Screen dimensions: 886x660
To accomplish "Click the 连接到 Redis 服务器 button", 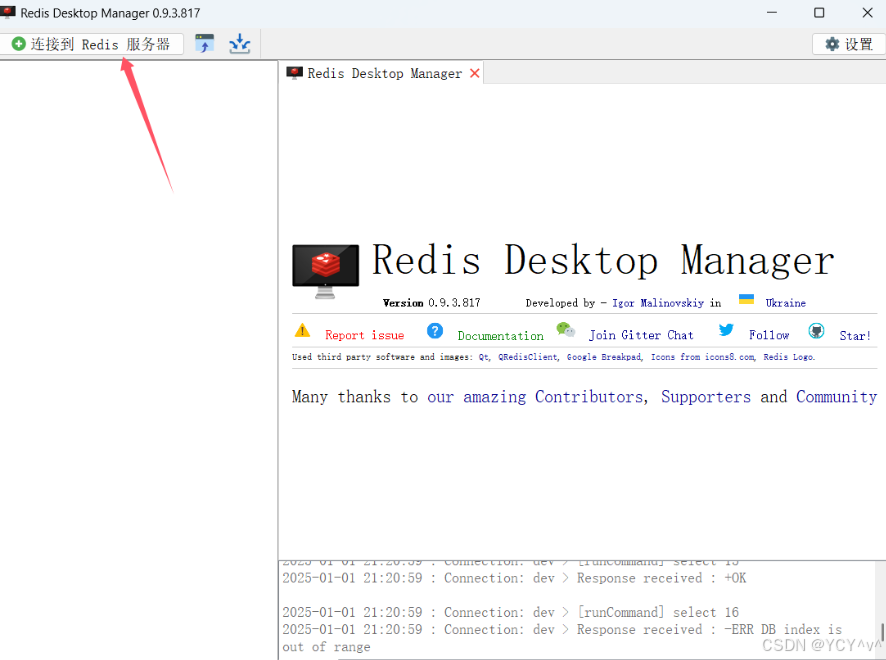I will tap(91, 44).
